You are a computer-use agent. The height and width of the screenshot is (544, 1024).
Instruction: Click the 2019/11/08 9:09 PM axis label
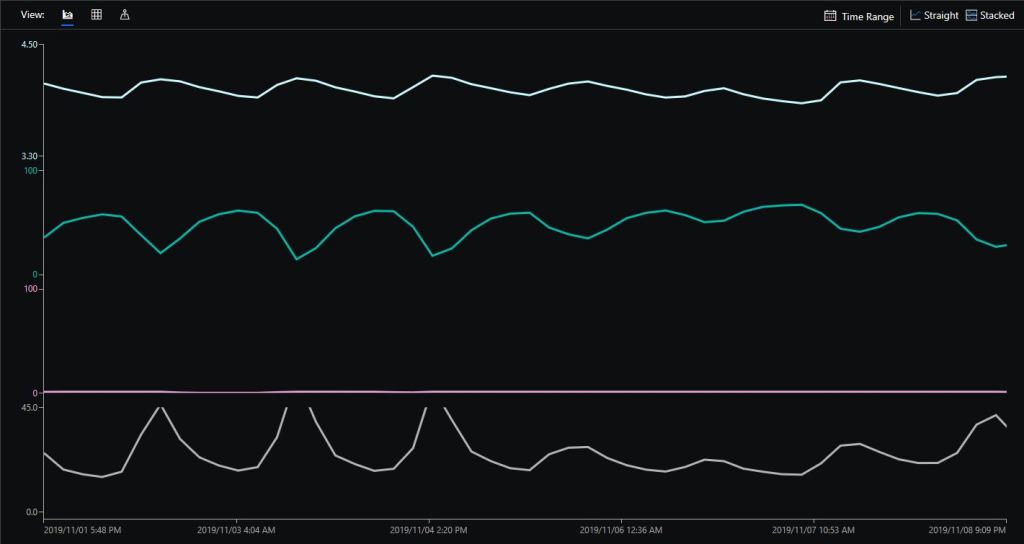[967, 530]
